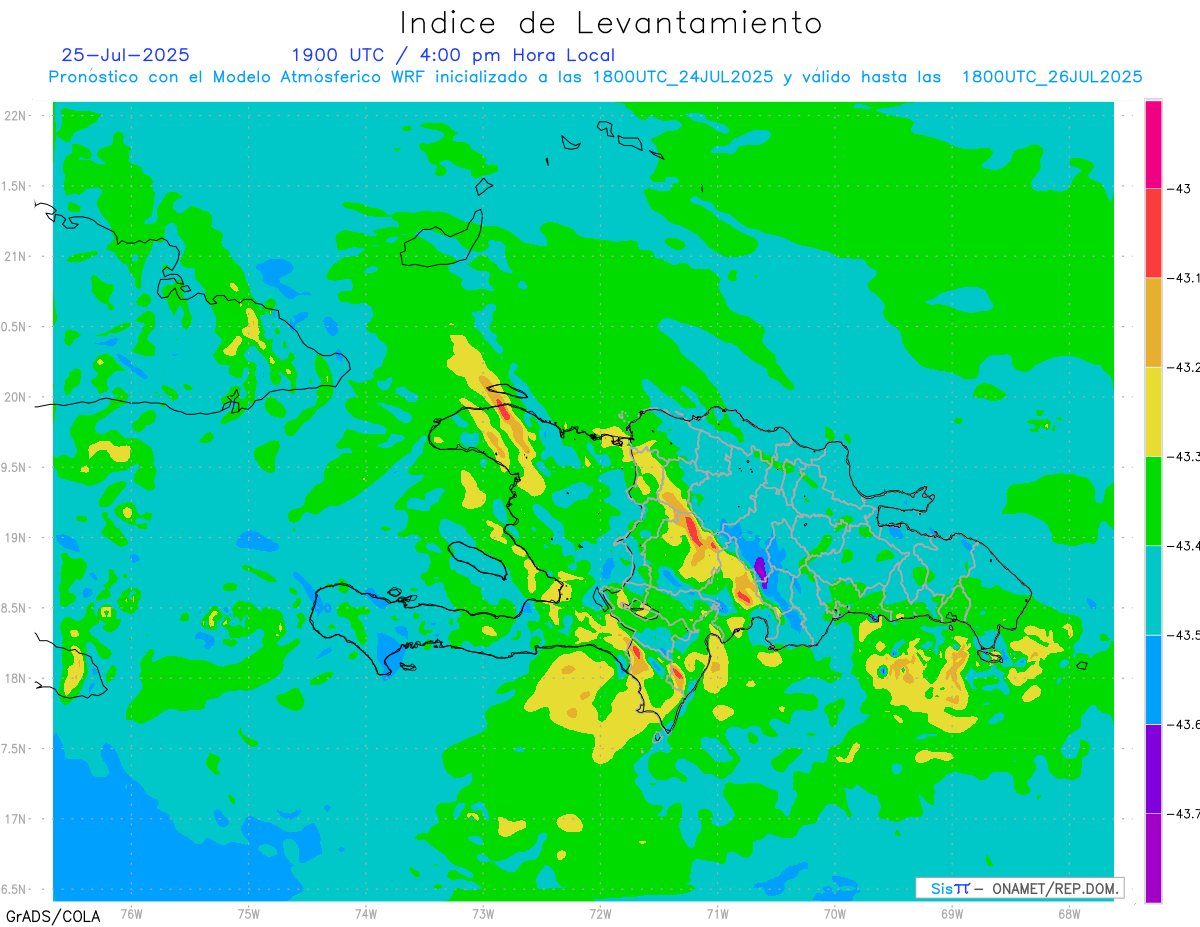Pick the green legend band between -43.3 and -43.4
The height and width of the screenshot is (927, 1200).
(x=1153, y=500)
